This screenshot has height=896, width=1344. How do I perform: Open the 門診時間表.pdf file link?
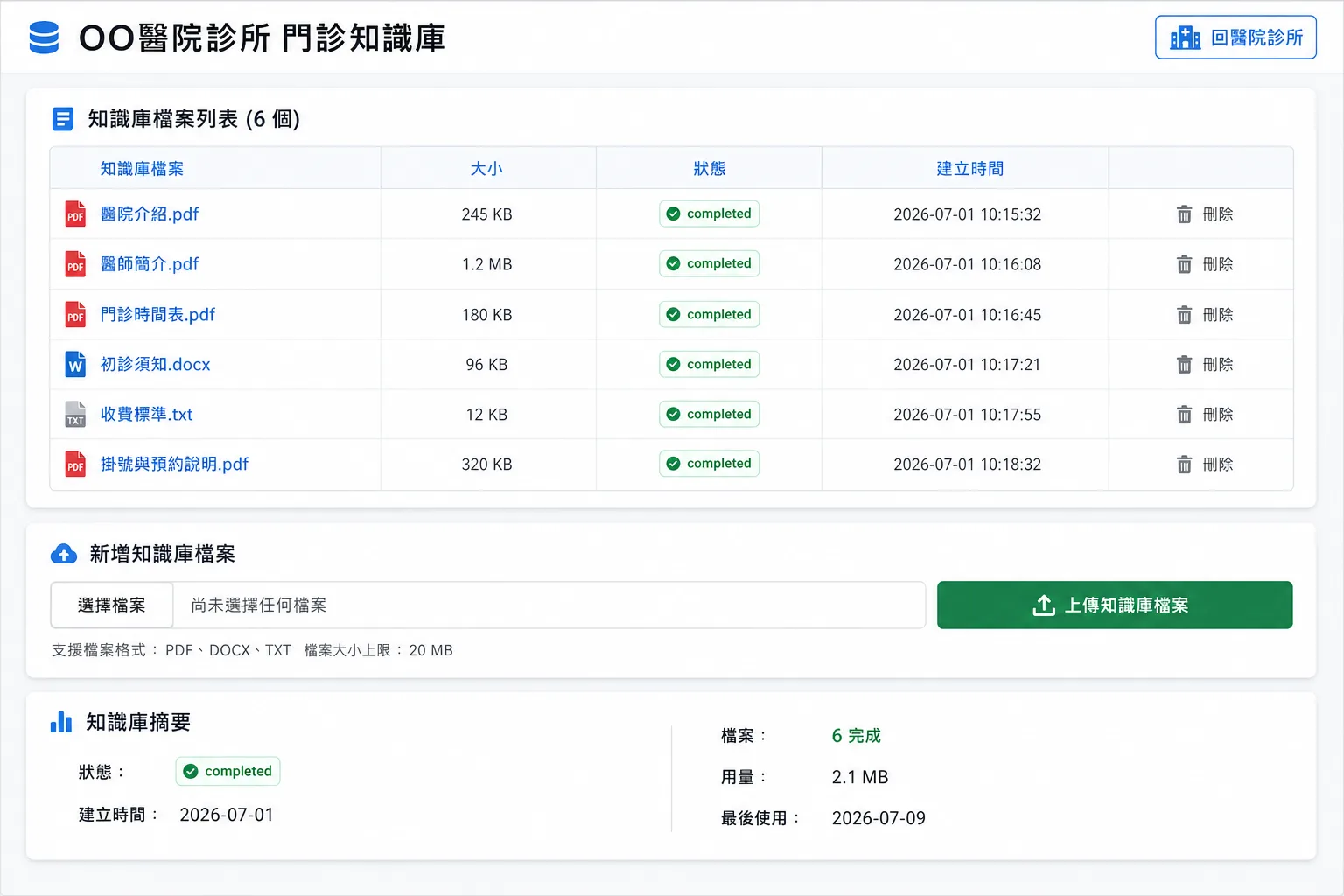pyautogui.click(x=157, y=315)
